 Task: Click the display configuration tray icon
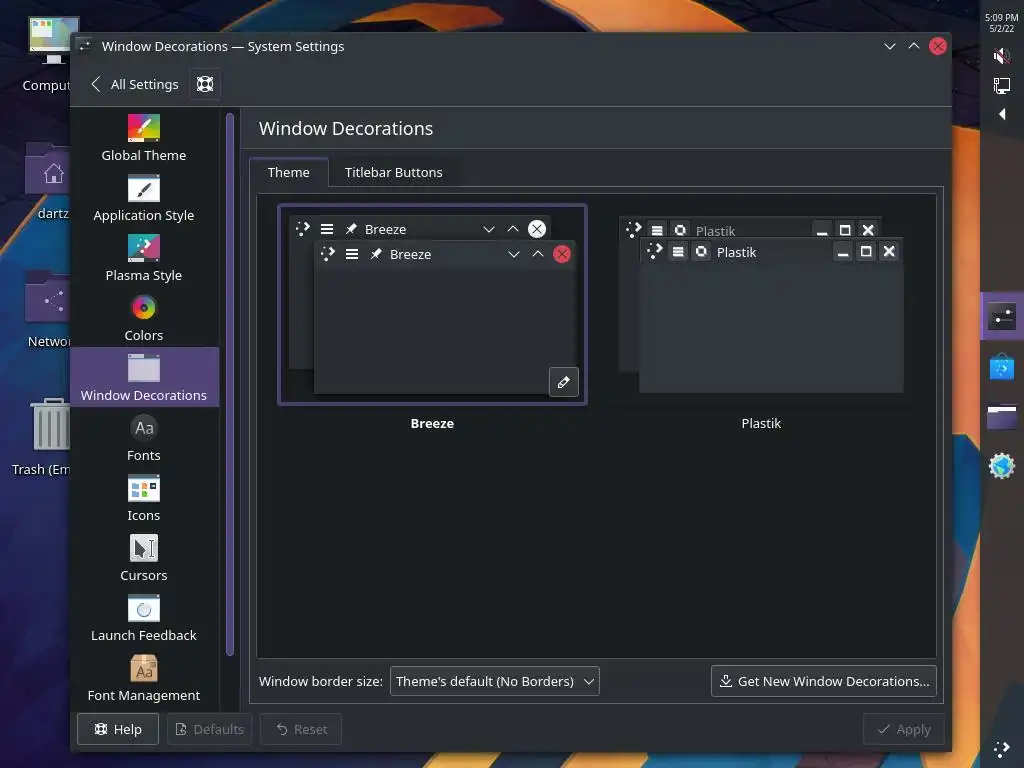click(1002, 86)
